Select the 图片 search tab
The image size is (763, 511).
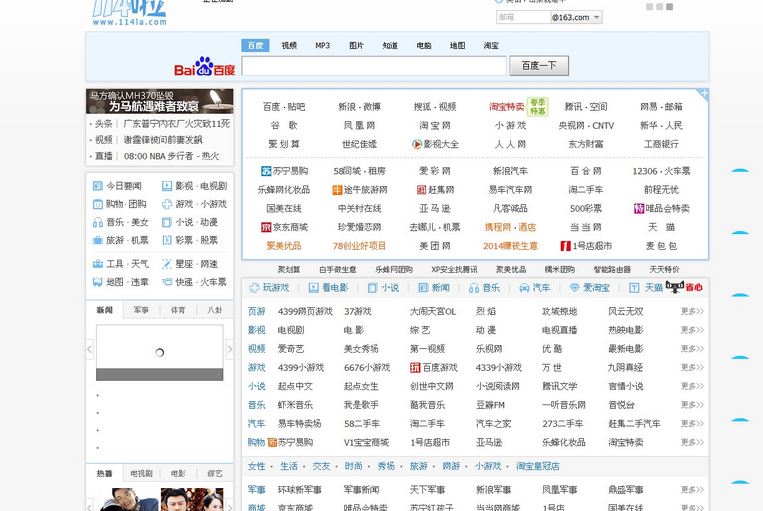tap(356, 45)
